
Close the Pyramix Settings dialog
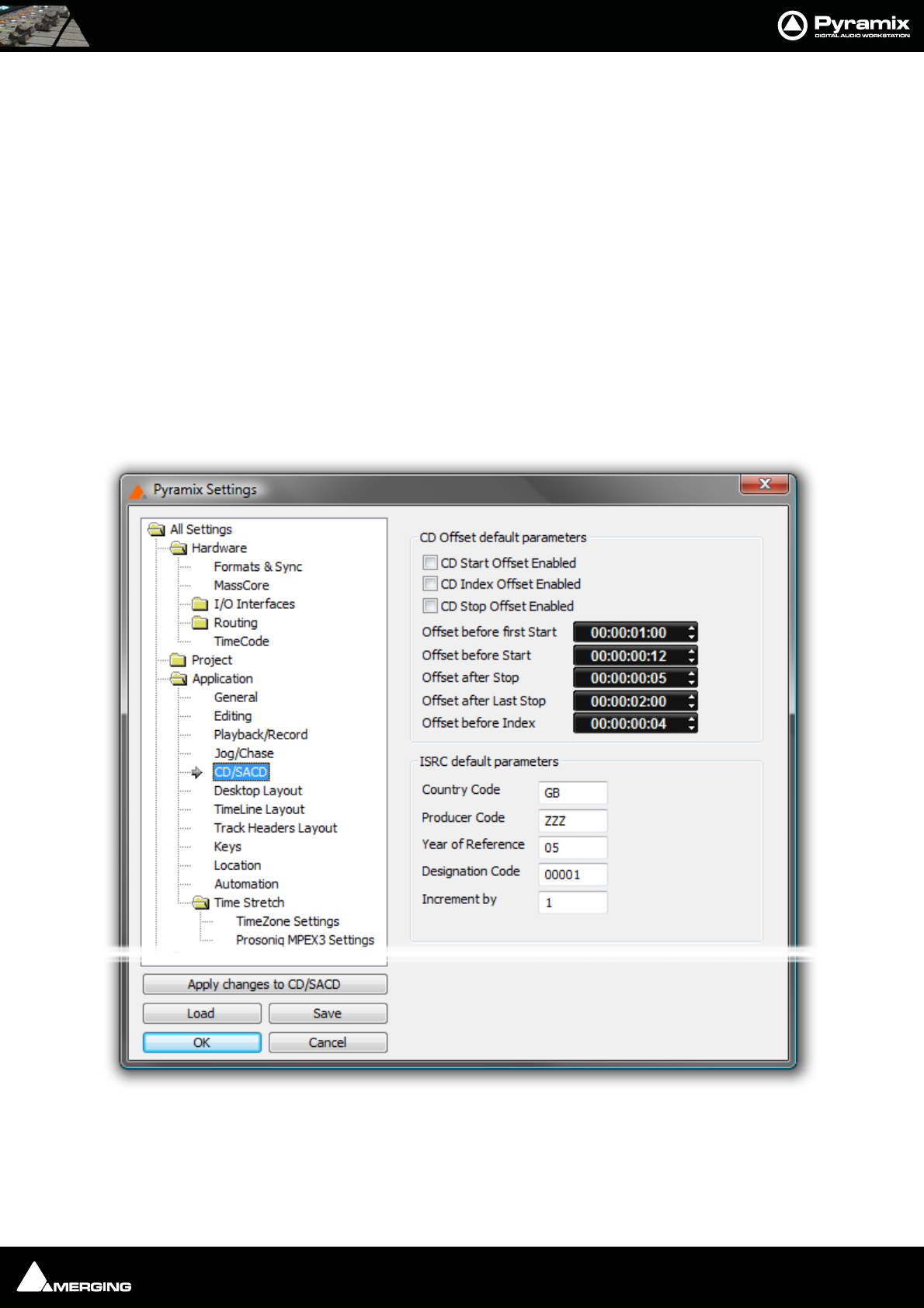coord(764,484)
